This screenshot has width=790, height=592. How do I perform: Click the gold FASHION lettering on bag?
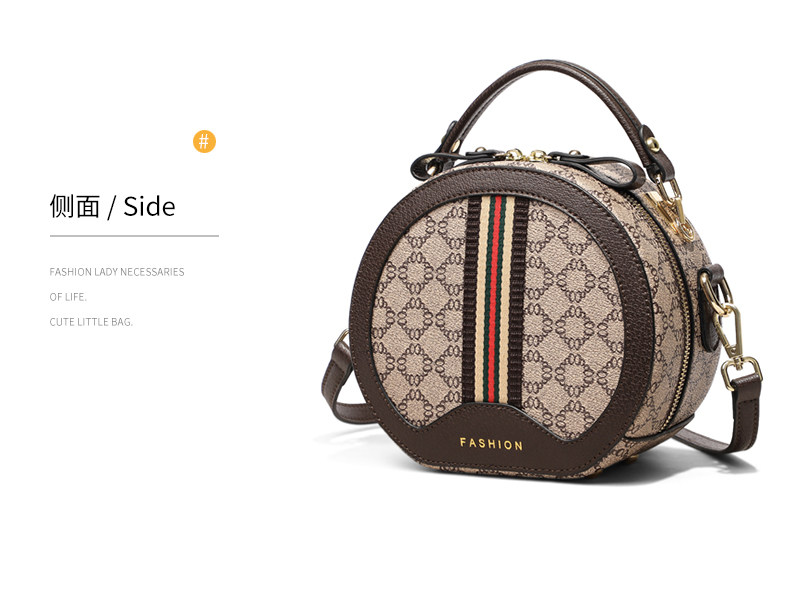[x=491, y=444]
